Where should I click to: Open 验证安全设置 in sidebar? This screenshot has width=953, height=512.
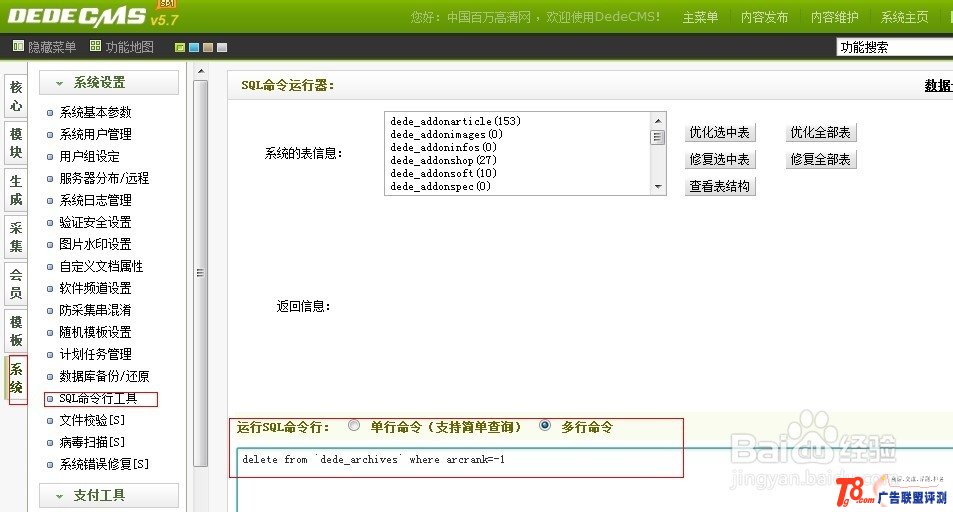[95, 222]
